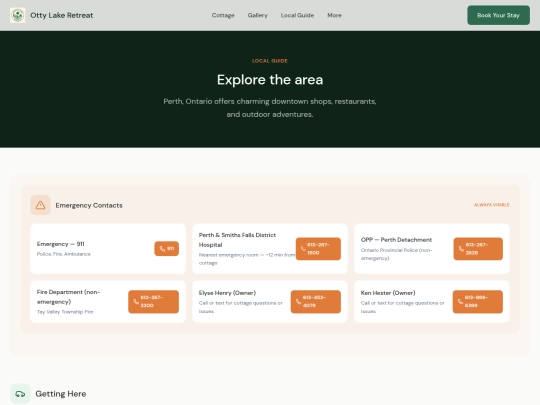Screen dimensions: 540x405
Task: Click the orange 'LOCAL GUIDE' label
Action: 270,61
